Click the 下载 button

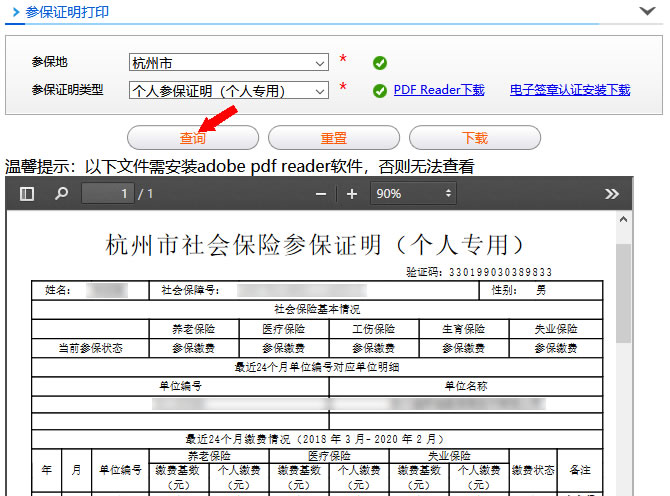[475, 138]
